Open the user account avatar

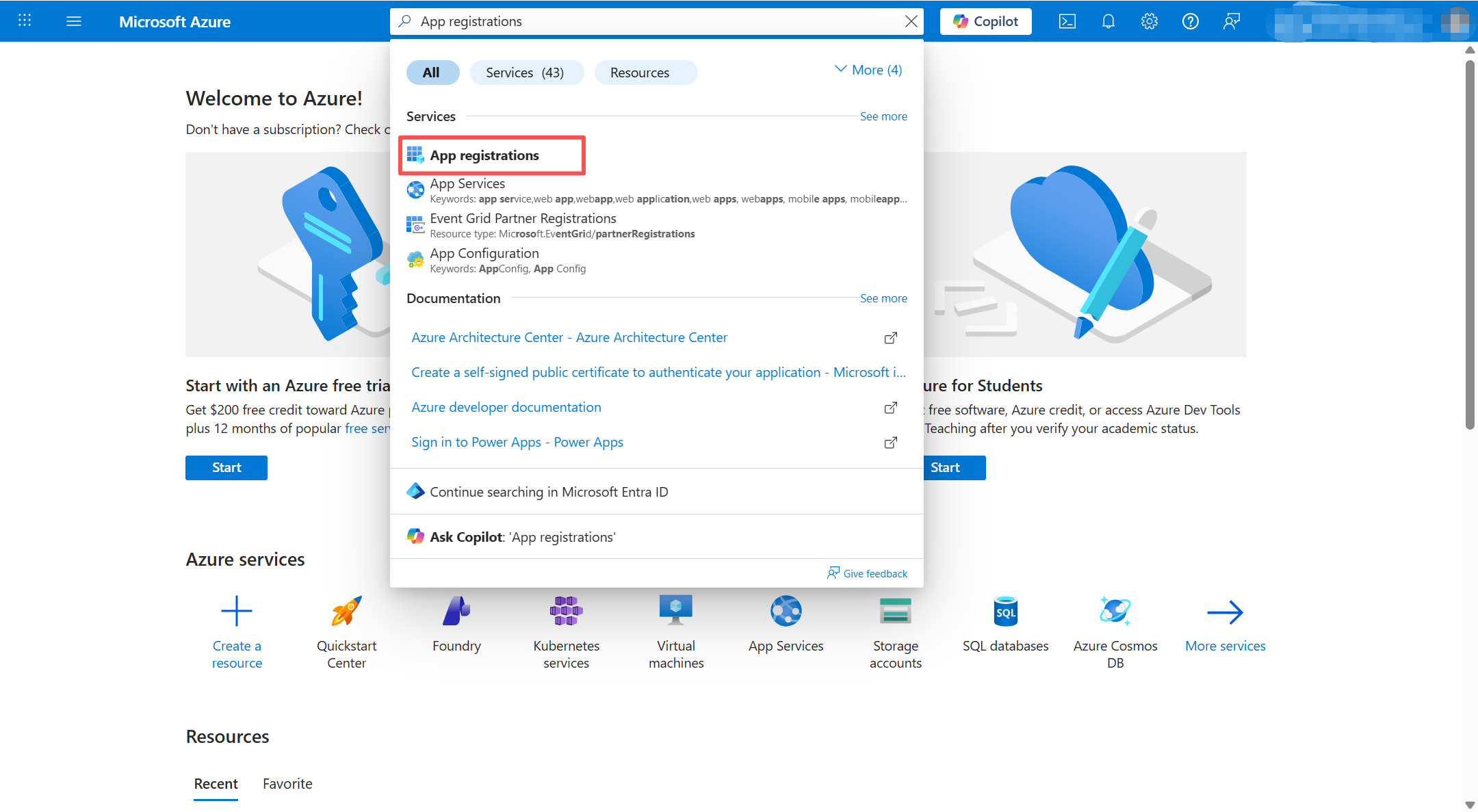point(1455,21)
